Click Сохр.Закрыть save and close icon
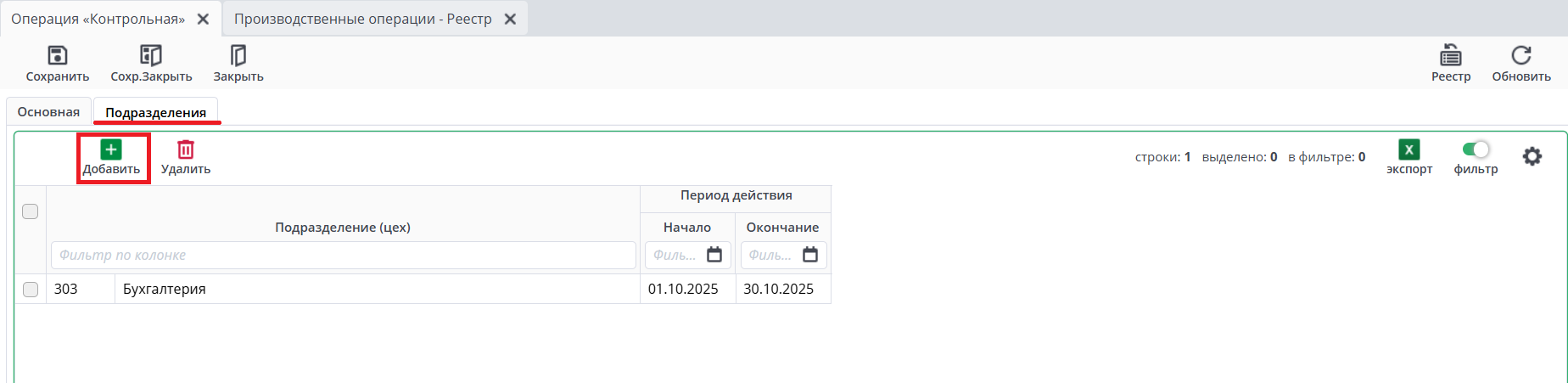 click(x=151, y=56)
